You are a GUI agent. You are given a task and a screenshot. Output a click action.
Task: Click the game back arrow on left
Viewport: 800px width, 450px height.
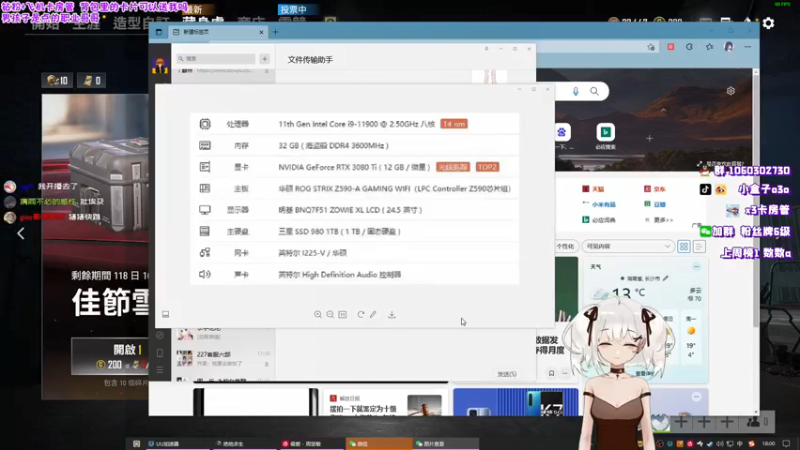21,233
